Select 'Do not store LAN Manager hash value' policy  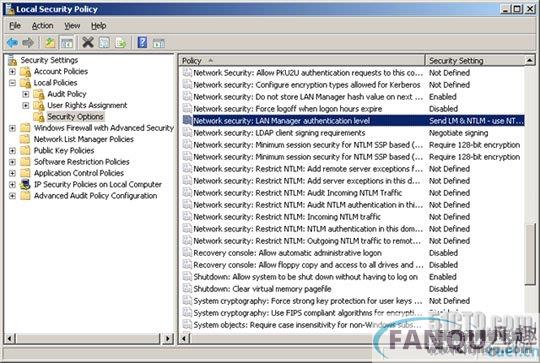[308, 97]
